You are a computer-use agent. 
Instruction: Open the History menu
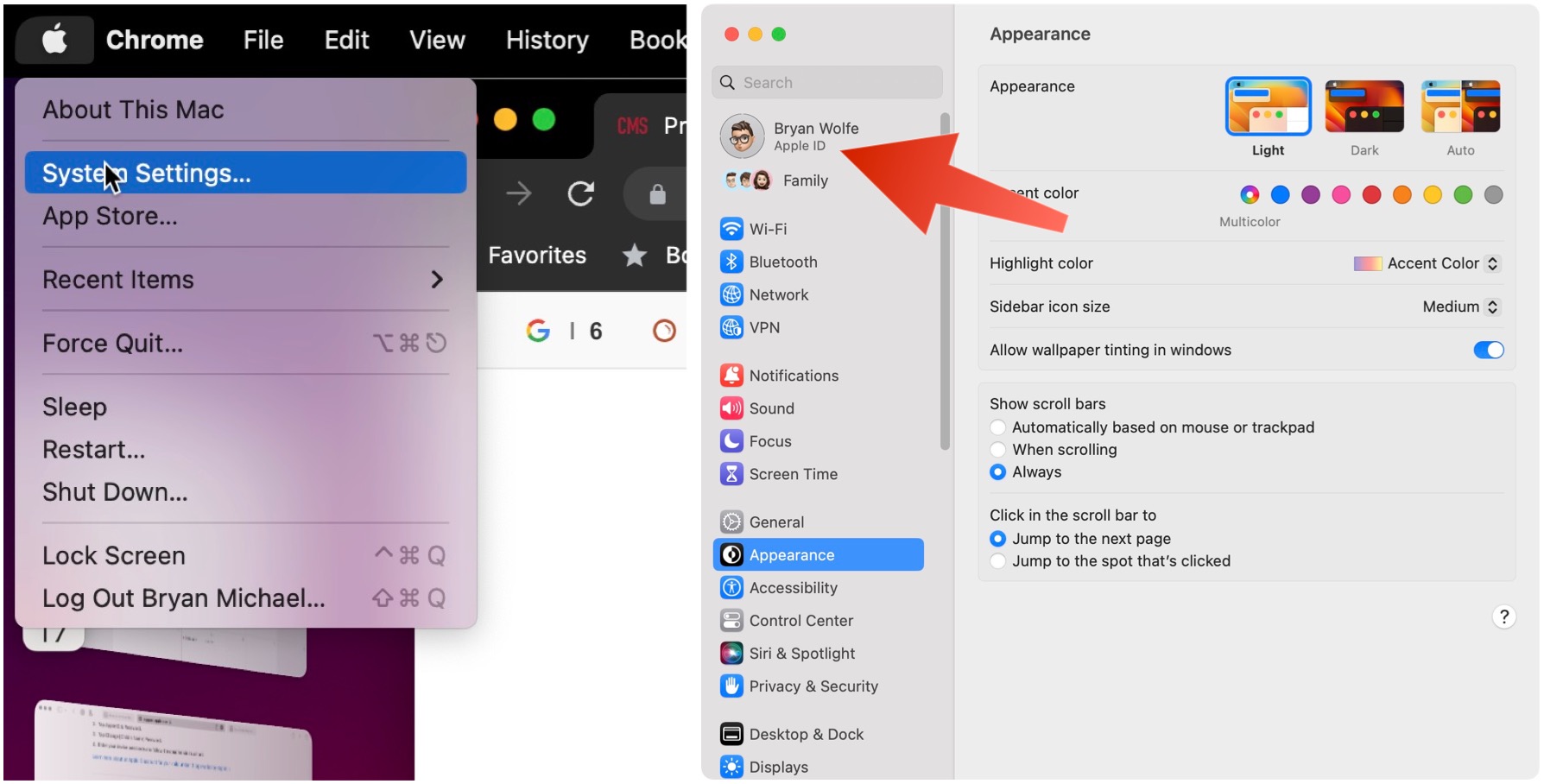(547, 40)
